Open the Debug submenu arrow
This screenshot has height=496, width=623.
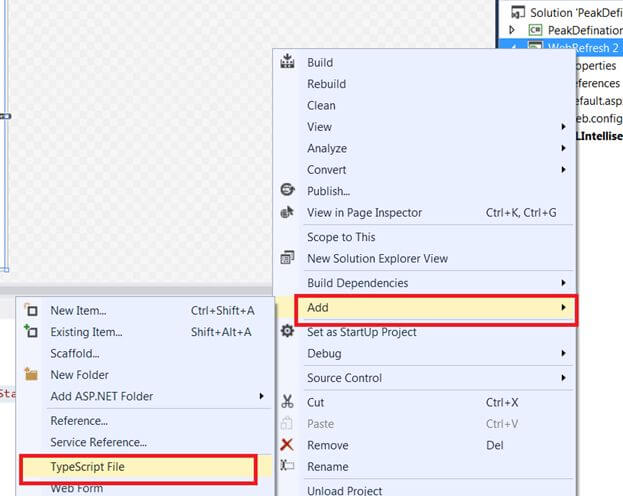click(563, 353)
